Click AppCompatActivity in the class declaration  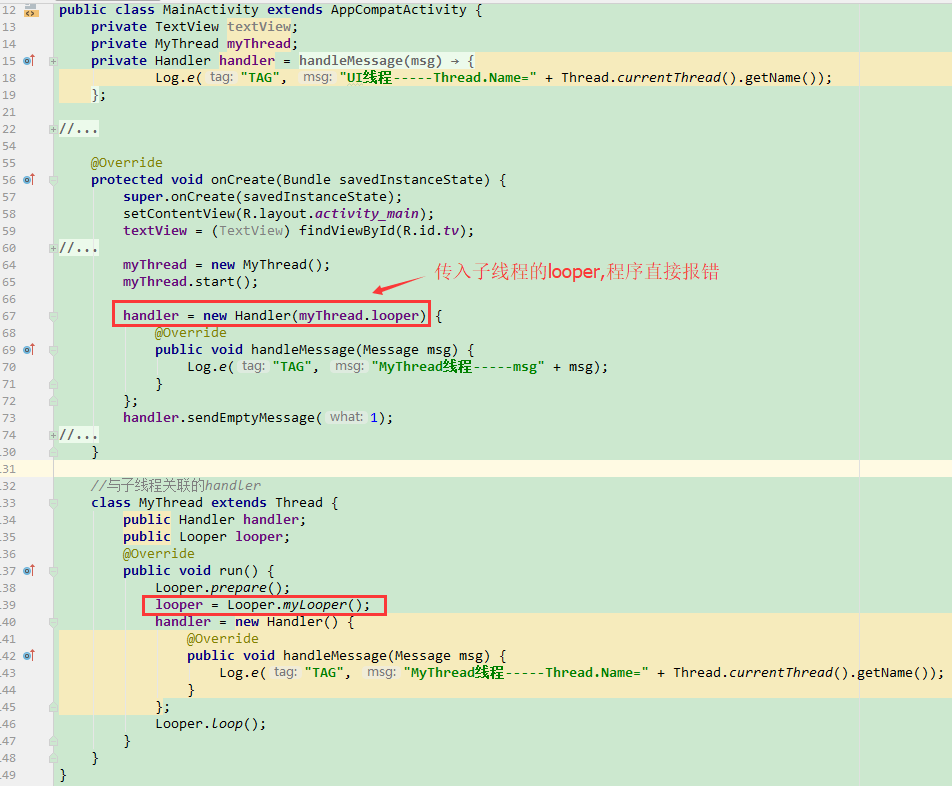click(399, 10)
